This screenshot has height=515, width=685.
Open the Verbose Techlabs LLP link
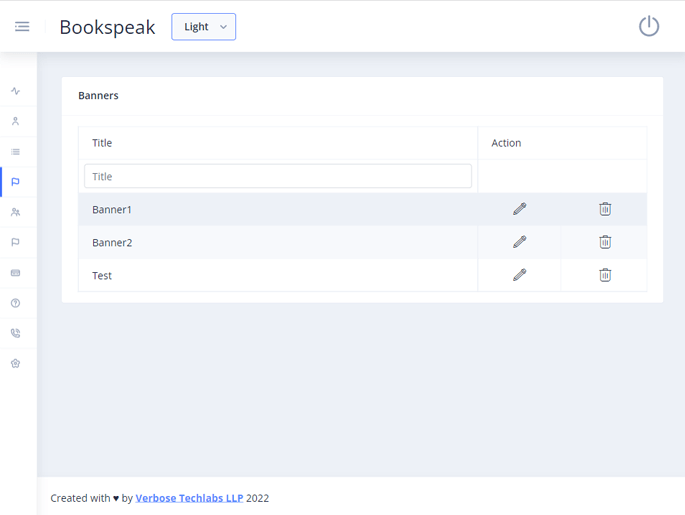[189, 498]
